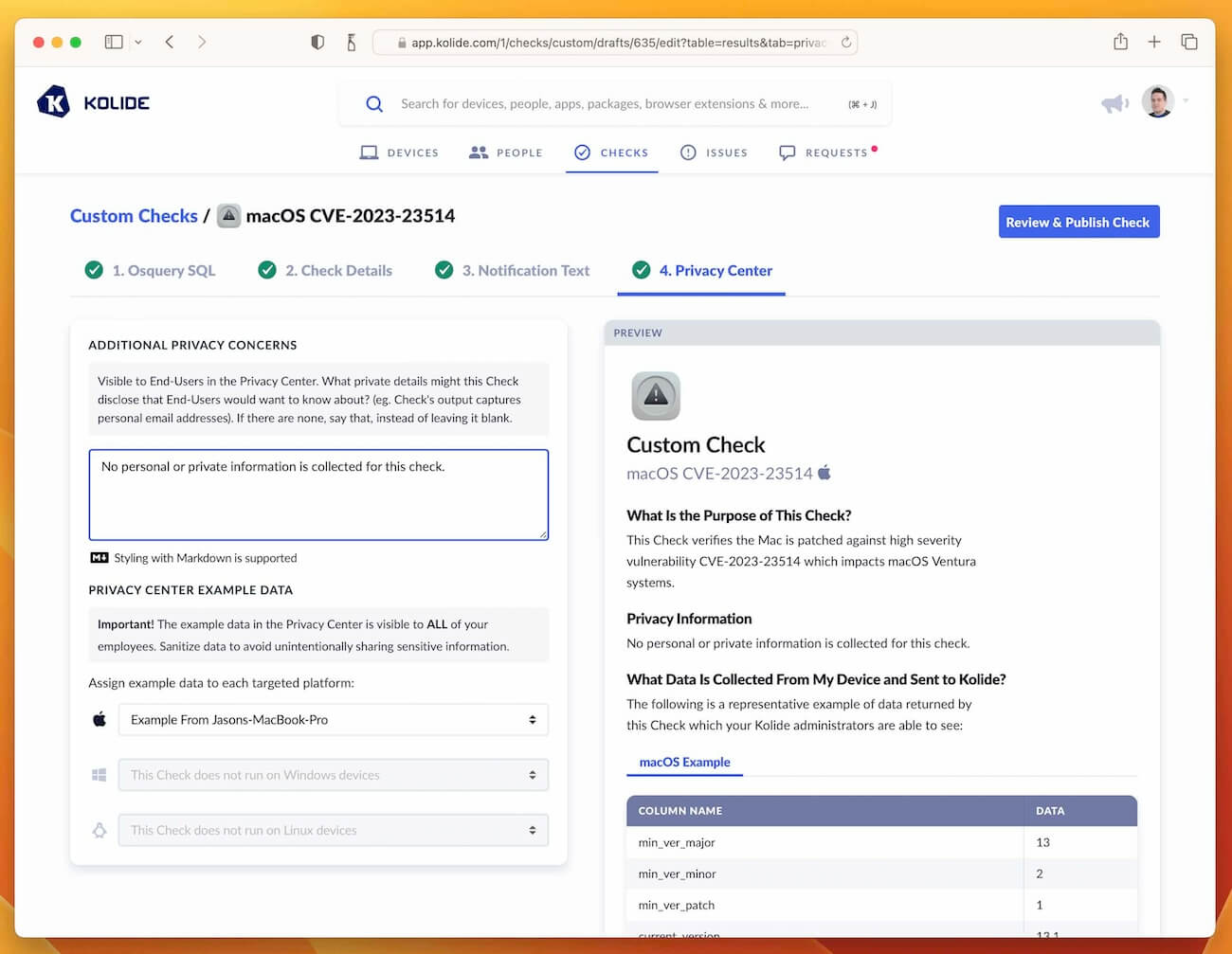The width and height of the screenshot is (1232, 954).
Task: Open the user avatar menu
Action: click(1158, 101)
